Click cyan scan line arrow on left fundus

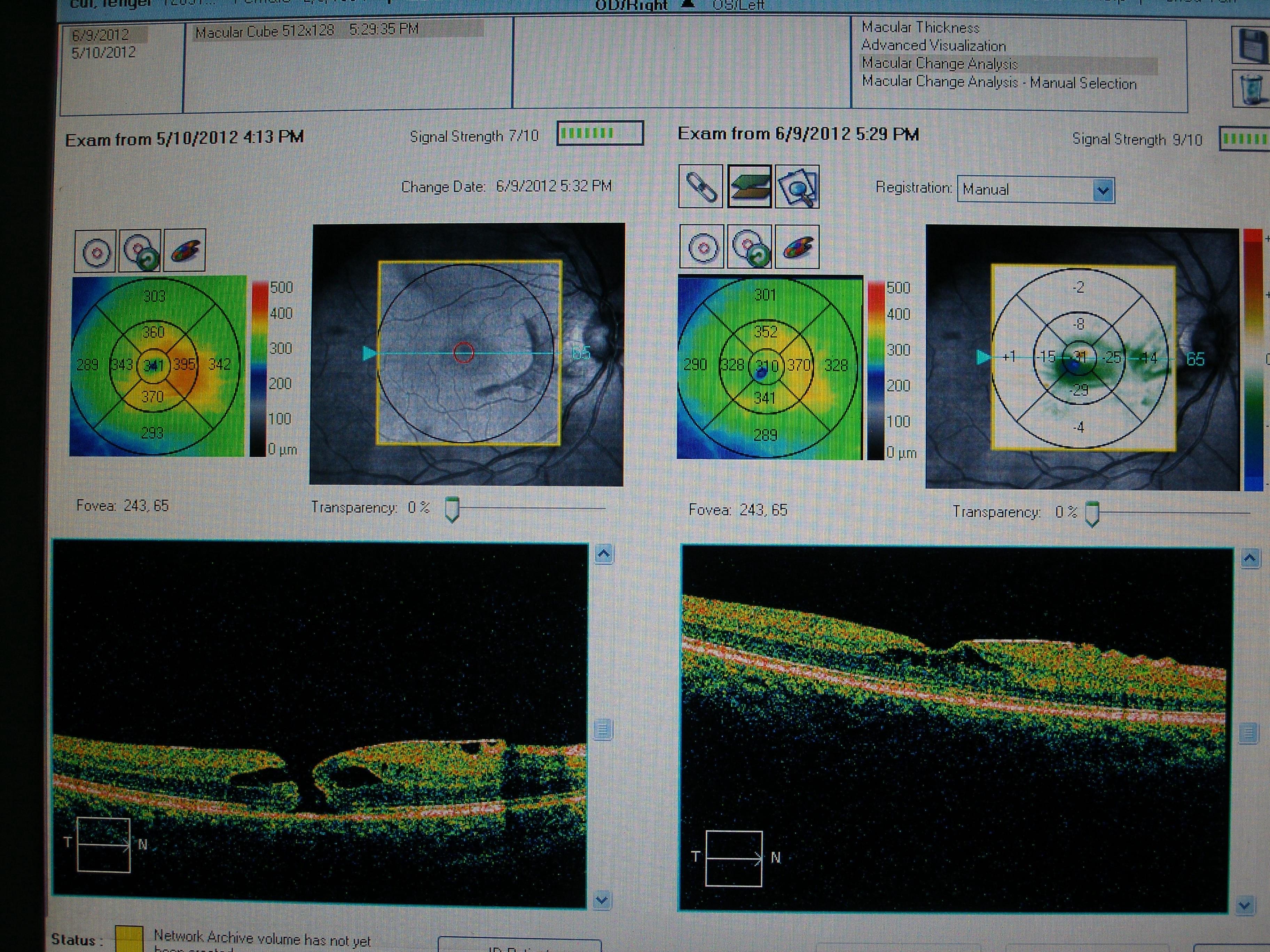tap(369, 353)
